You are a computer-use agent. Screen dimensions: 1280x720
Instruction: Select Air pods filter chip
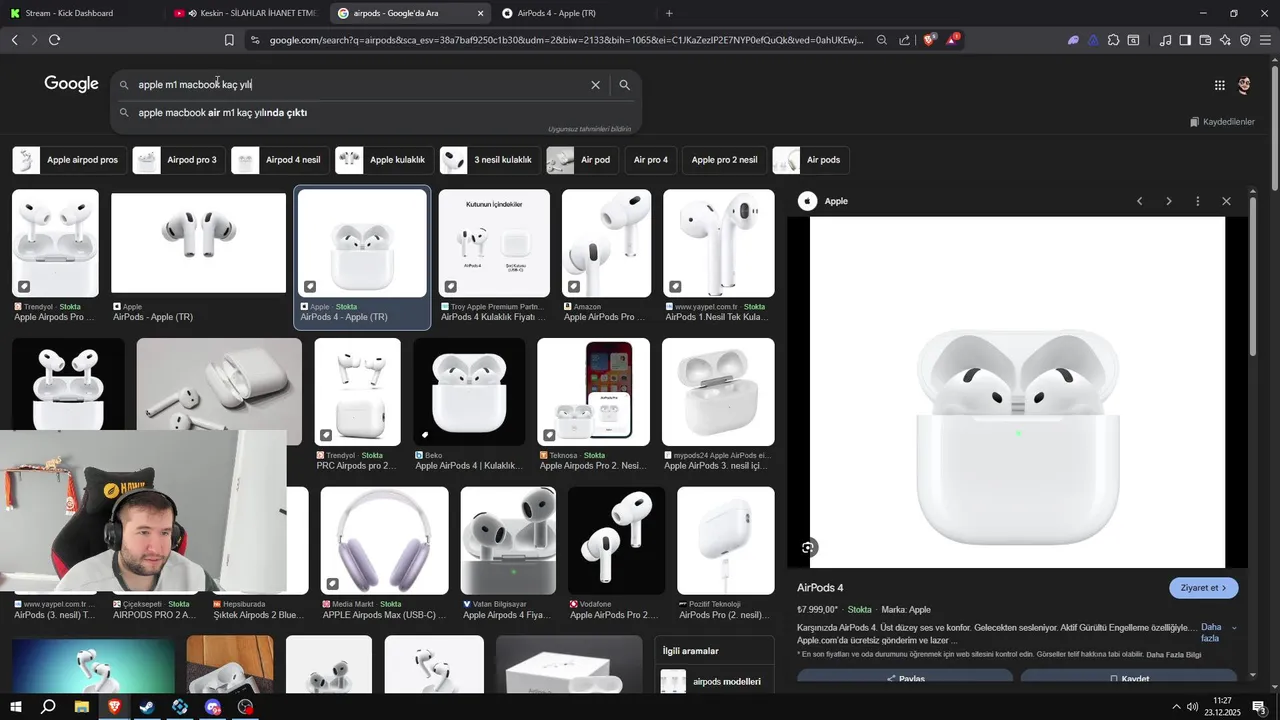pyautogui.click(x=810, y=160)
